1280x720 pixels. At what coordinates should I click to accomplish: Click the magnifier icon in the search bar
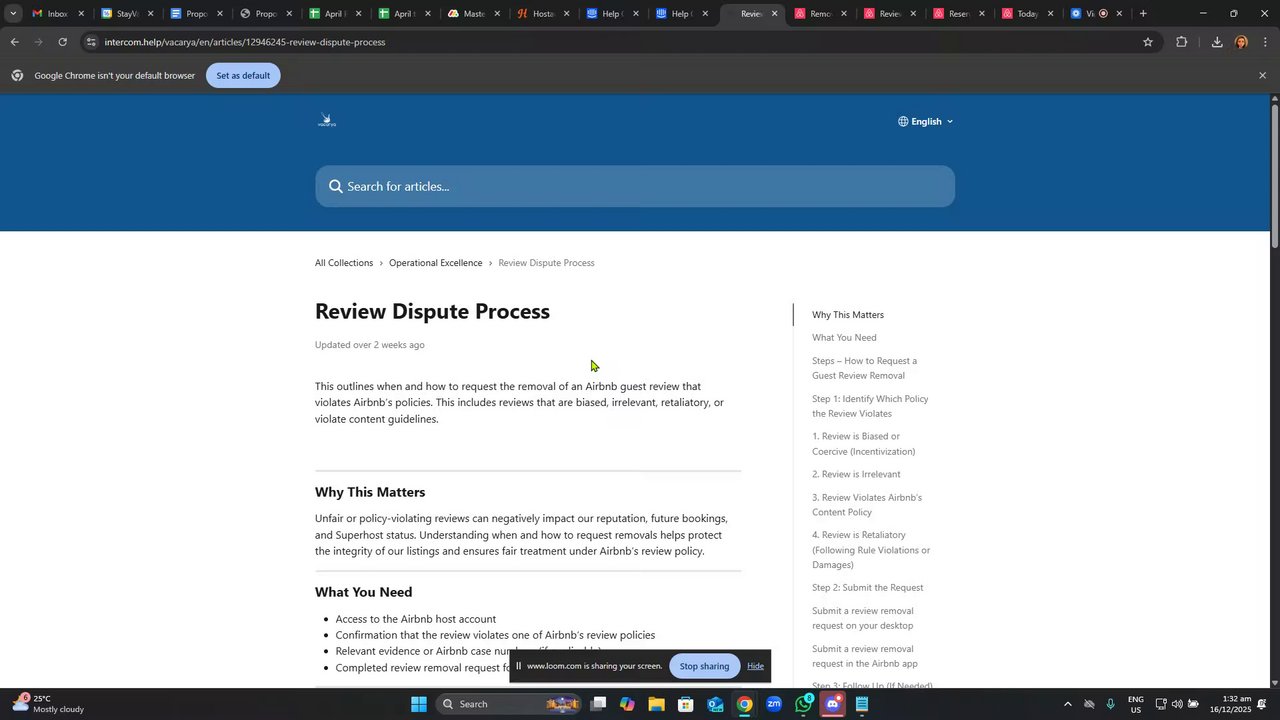(336, 186)
